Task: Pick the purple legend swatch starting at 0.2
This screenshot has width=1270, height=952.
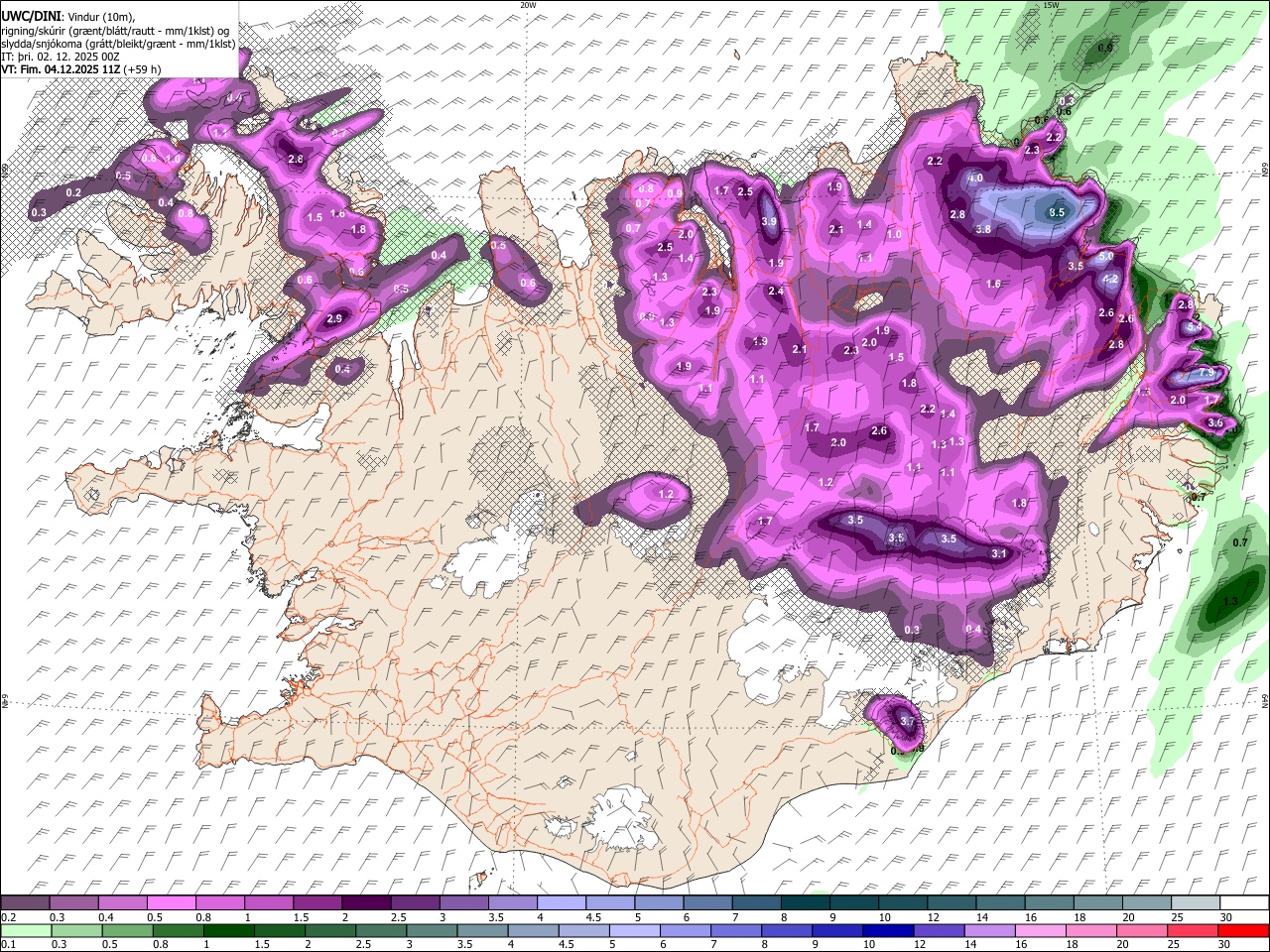Action: 26,903
